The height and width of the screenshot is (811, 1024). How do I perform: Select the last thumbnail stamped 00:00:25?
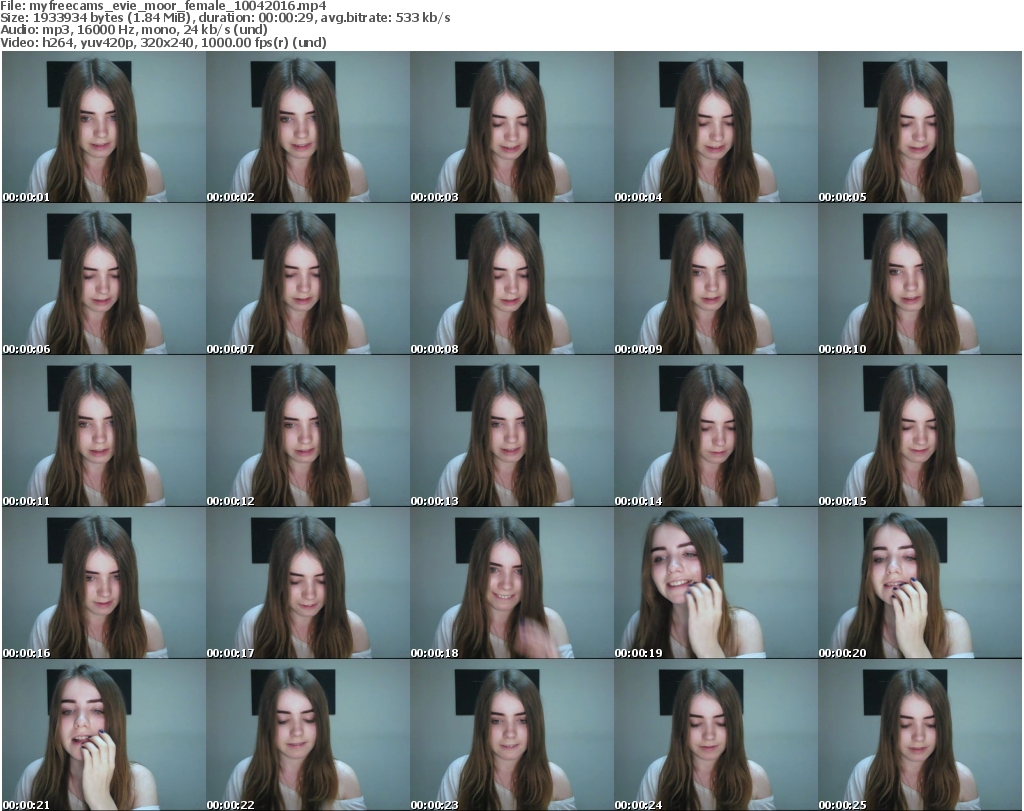(x=920, y=735)
